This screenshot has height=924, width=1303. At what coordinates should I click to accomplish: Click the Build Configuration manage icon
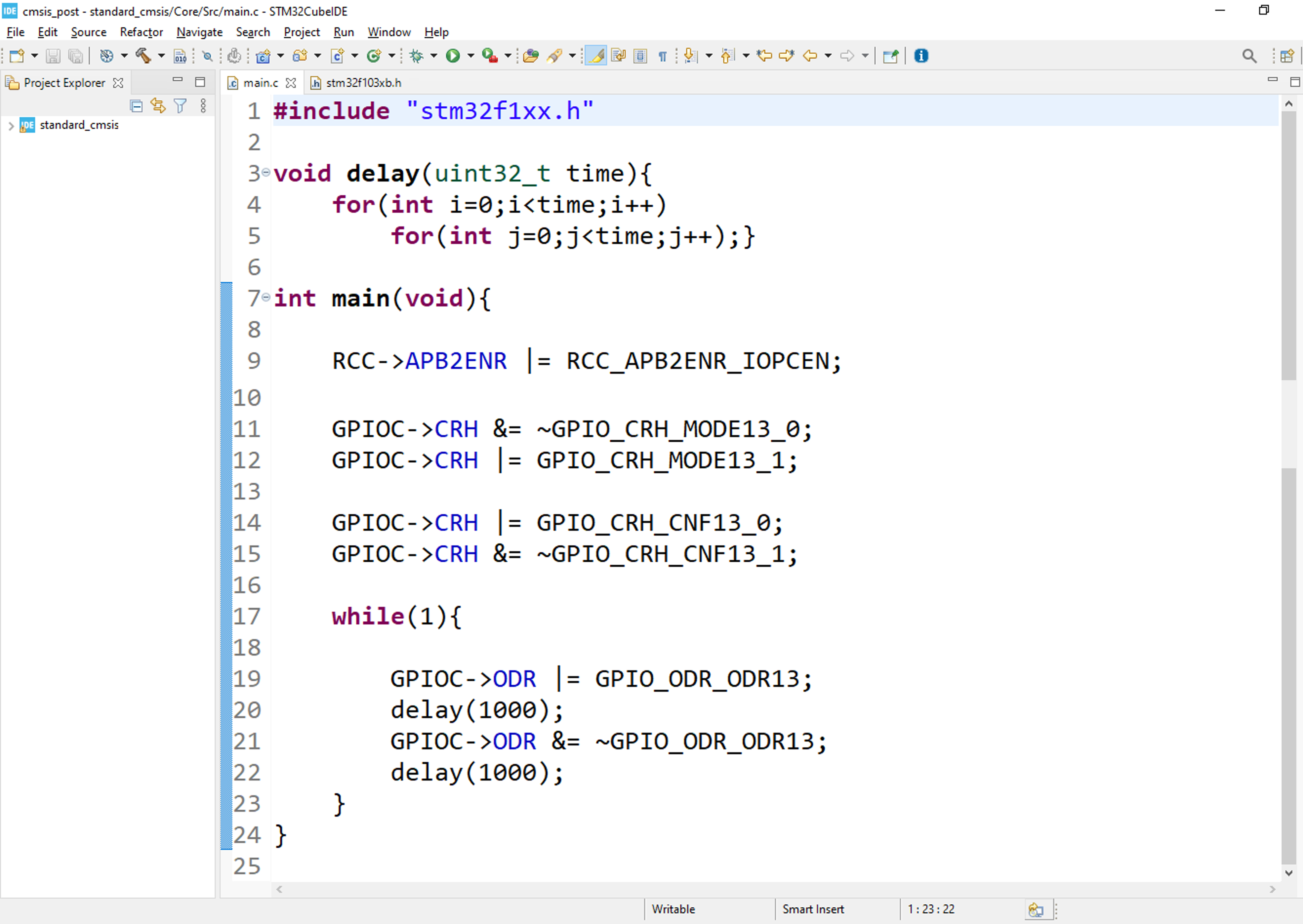pyautogui.click(x=106, y=56)
